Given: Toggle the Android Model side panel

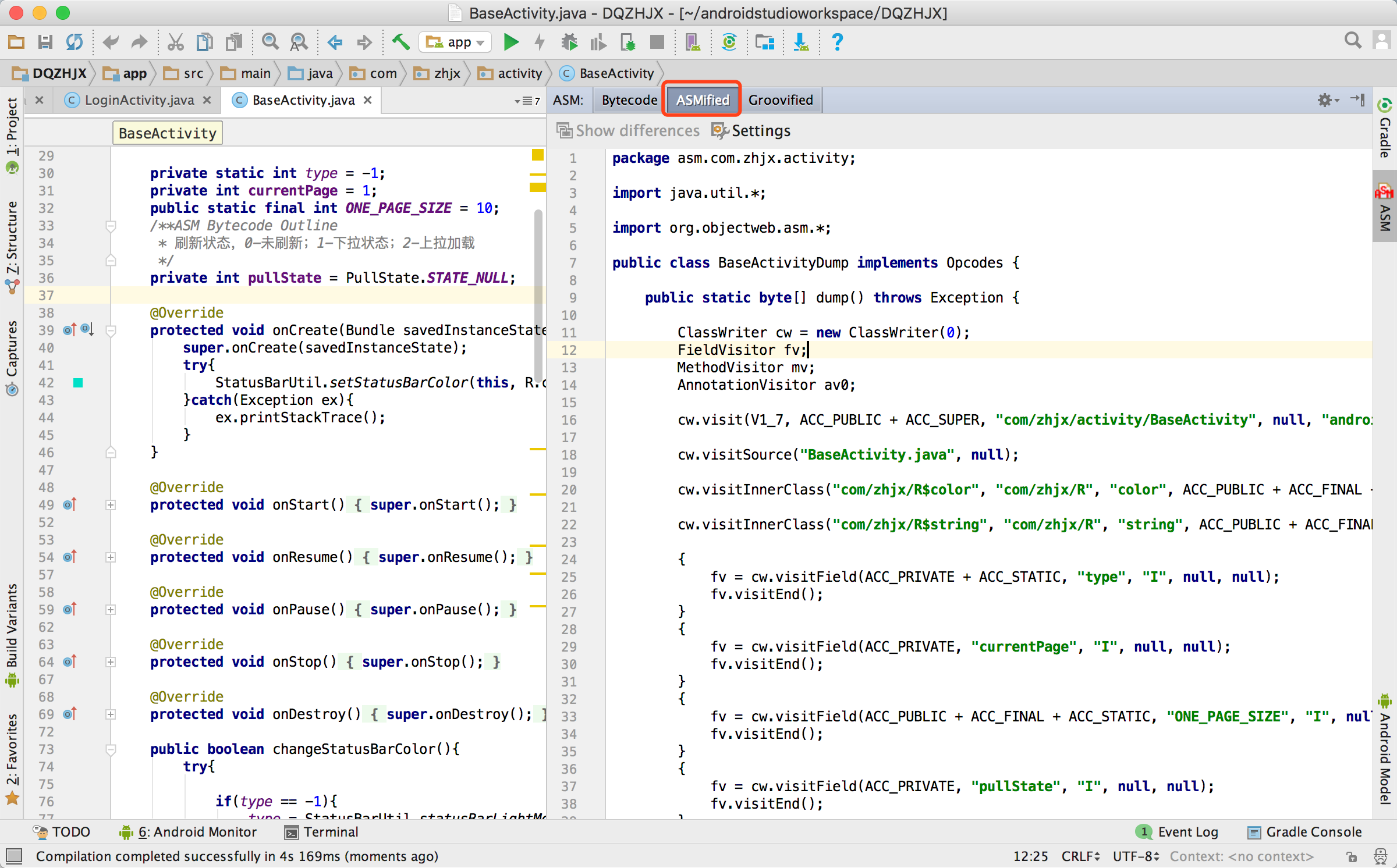Looking at the screenshot, I should click(x=1385, y=750).
